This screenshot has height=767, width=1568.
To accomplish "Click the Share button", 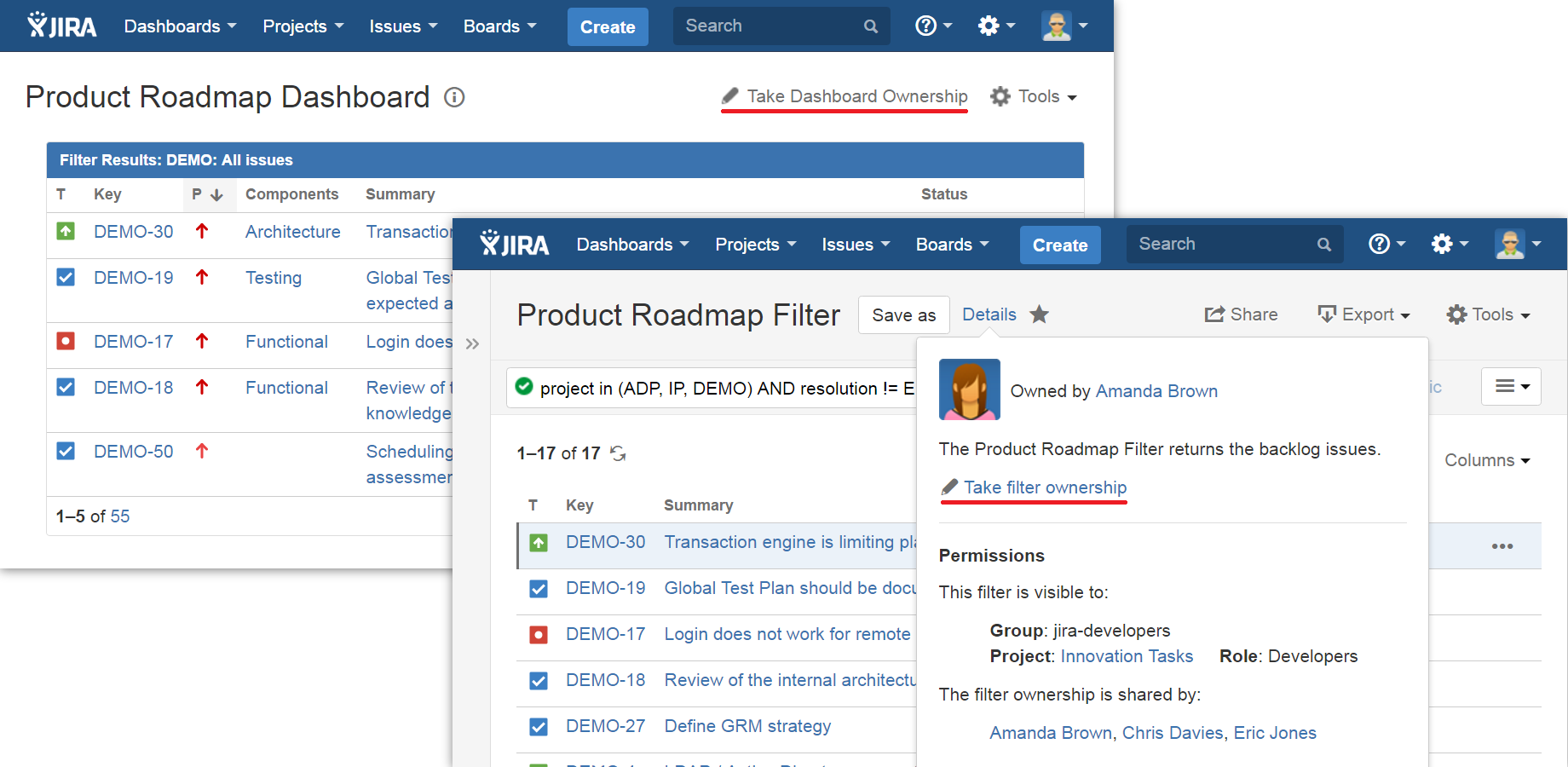I will [x=1241, y=314].
